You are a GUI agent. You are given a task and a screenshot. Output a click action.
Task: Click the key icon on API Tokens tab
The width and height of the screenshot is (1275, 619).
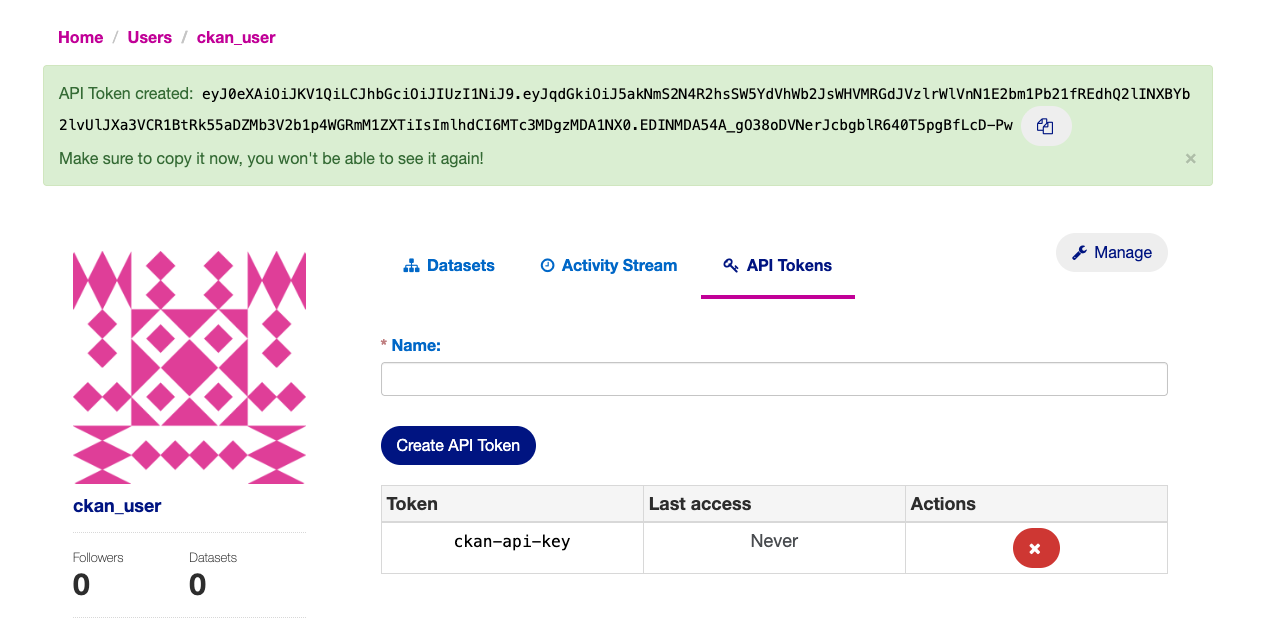coord(728,265)
